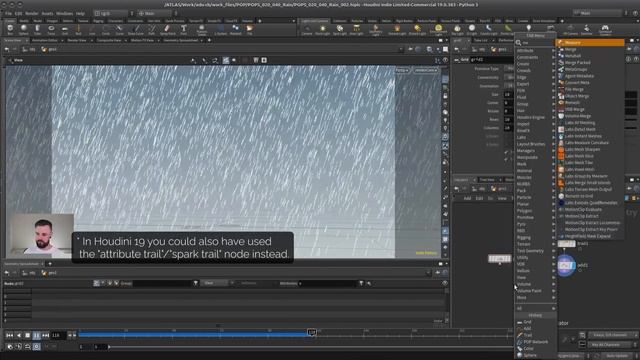Pick Trail from TAB menu history
Screen dimensions: 640x360
tap(535, 335)
